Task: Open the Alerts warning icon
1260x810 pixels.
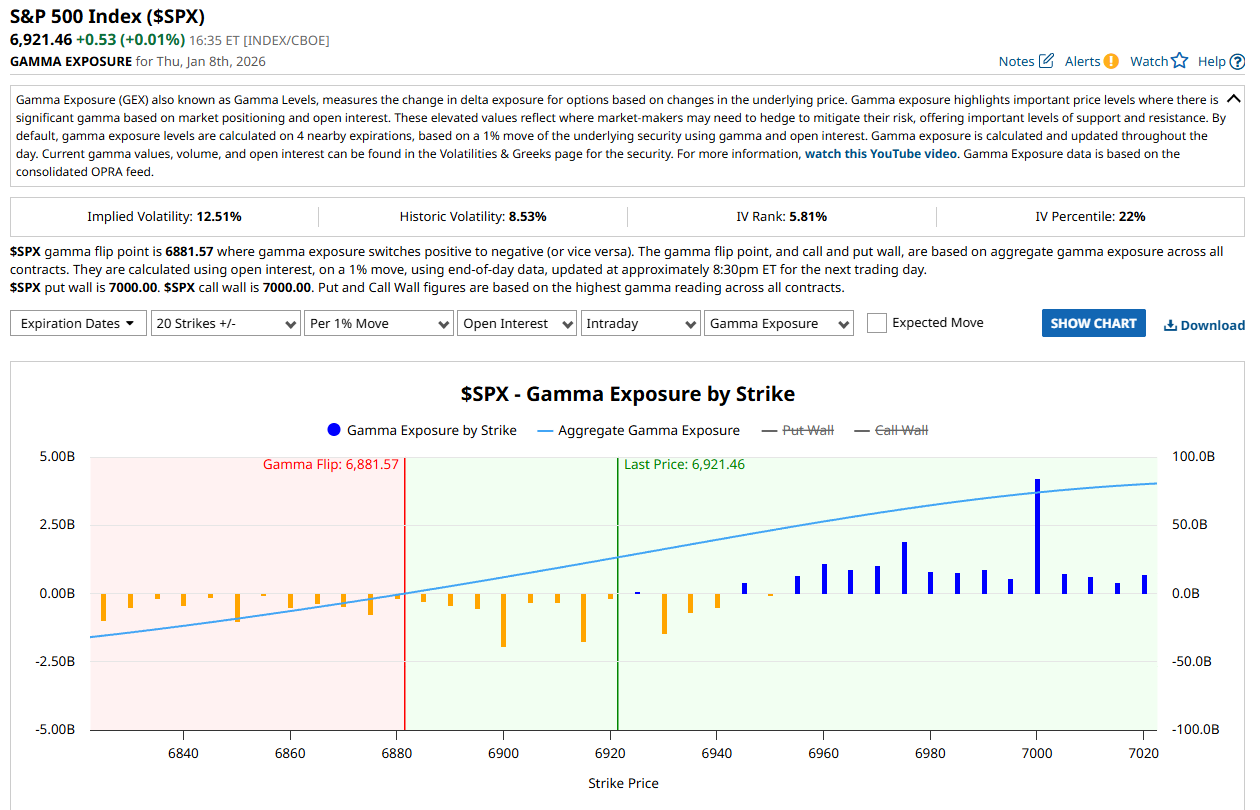Action: point(1113,60)
